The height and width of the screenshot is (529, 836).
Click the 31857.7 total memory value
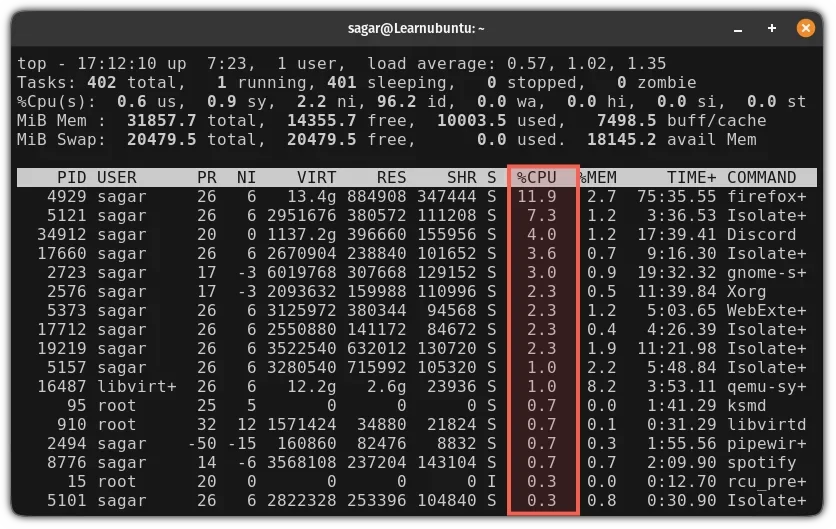coord(162,121)
